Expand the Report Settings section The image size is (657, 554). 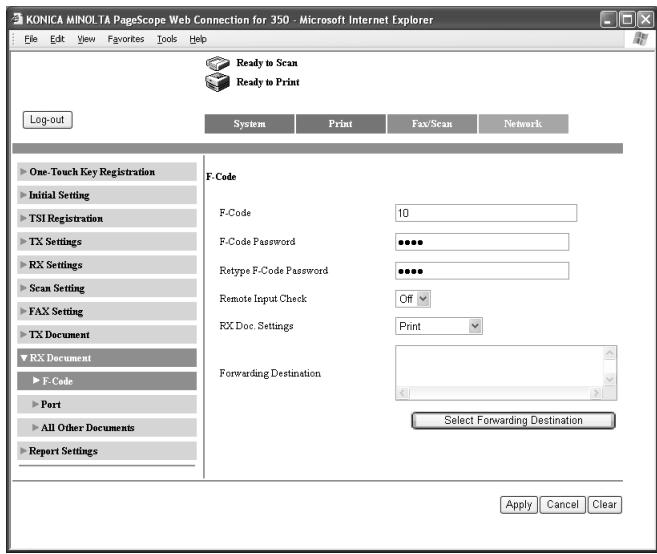[x=107, y=451]
